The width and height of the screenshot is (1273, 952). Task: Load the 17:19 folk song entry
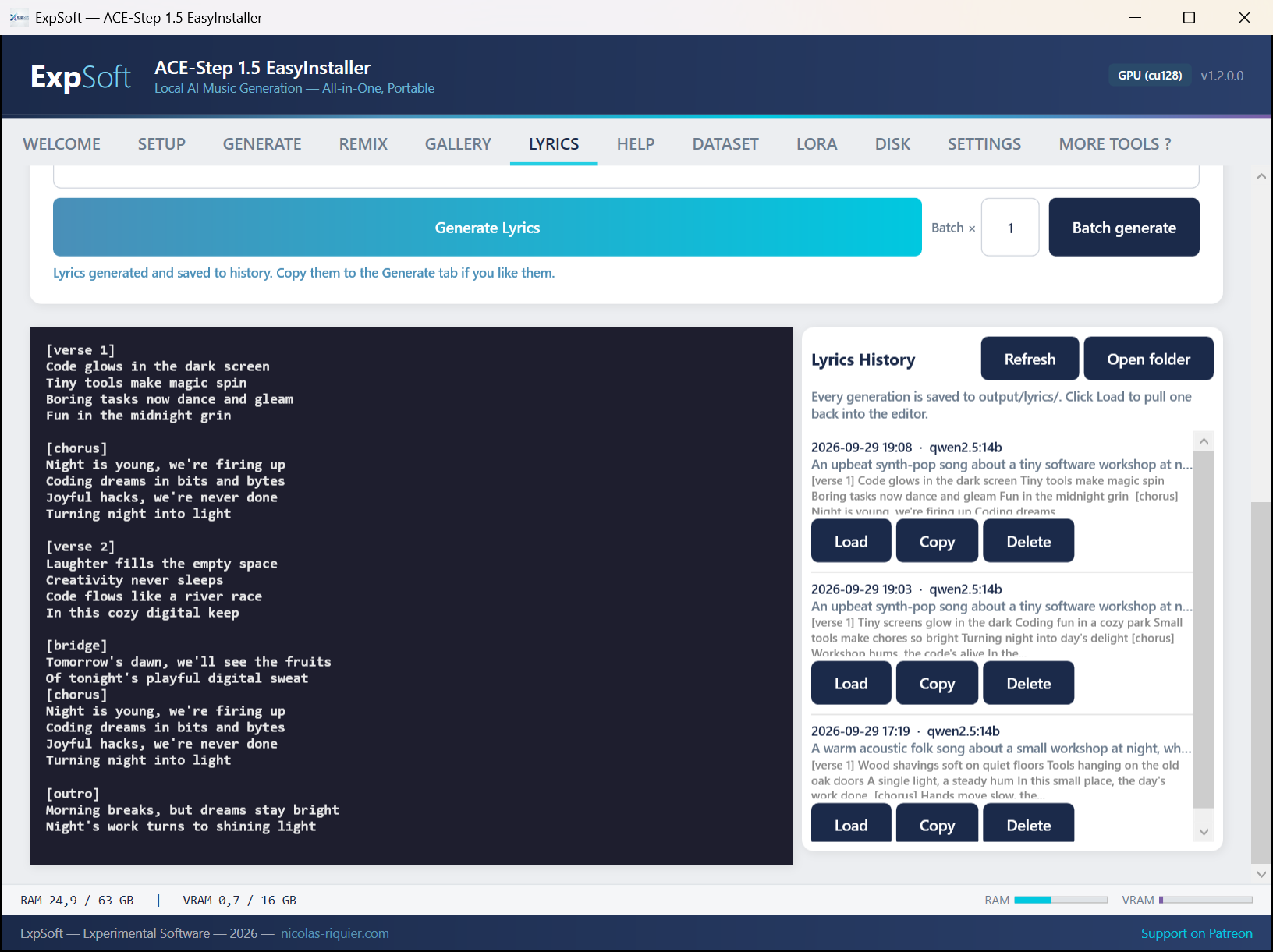tap(851, 823)
